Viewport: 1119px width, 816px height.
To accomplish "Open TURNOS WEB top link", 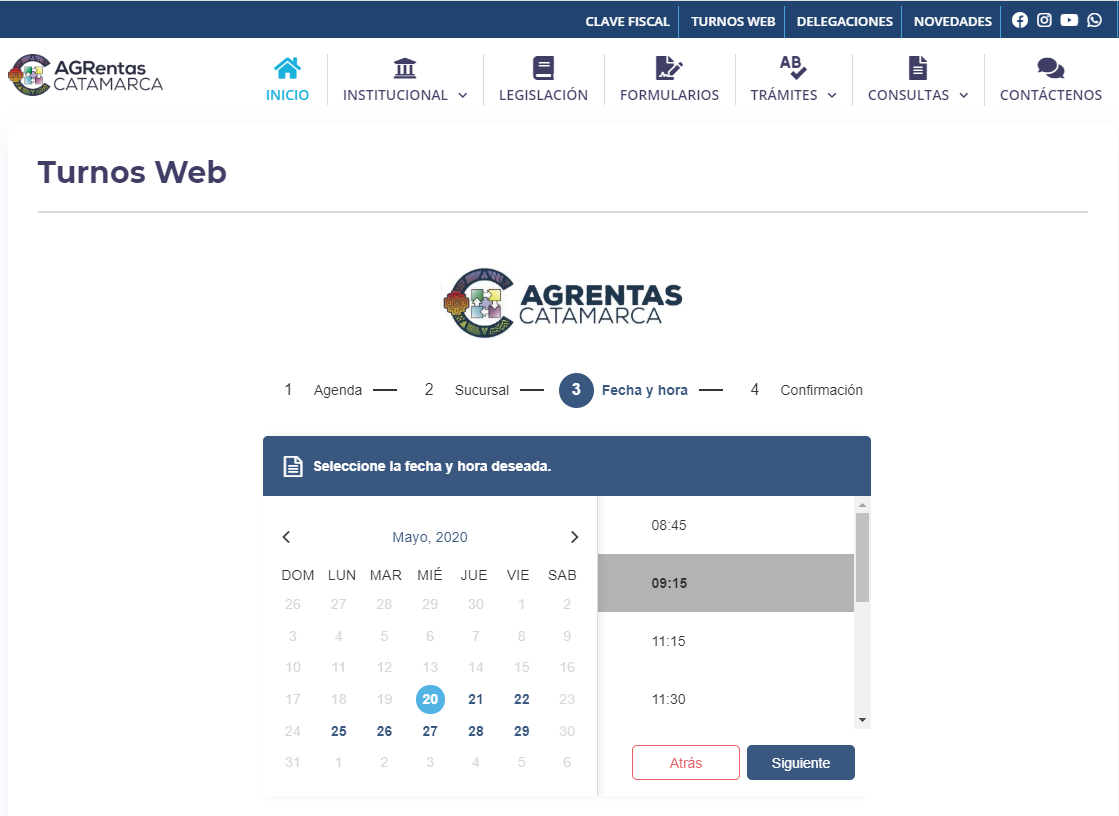I will [x=733, y=21].
